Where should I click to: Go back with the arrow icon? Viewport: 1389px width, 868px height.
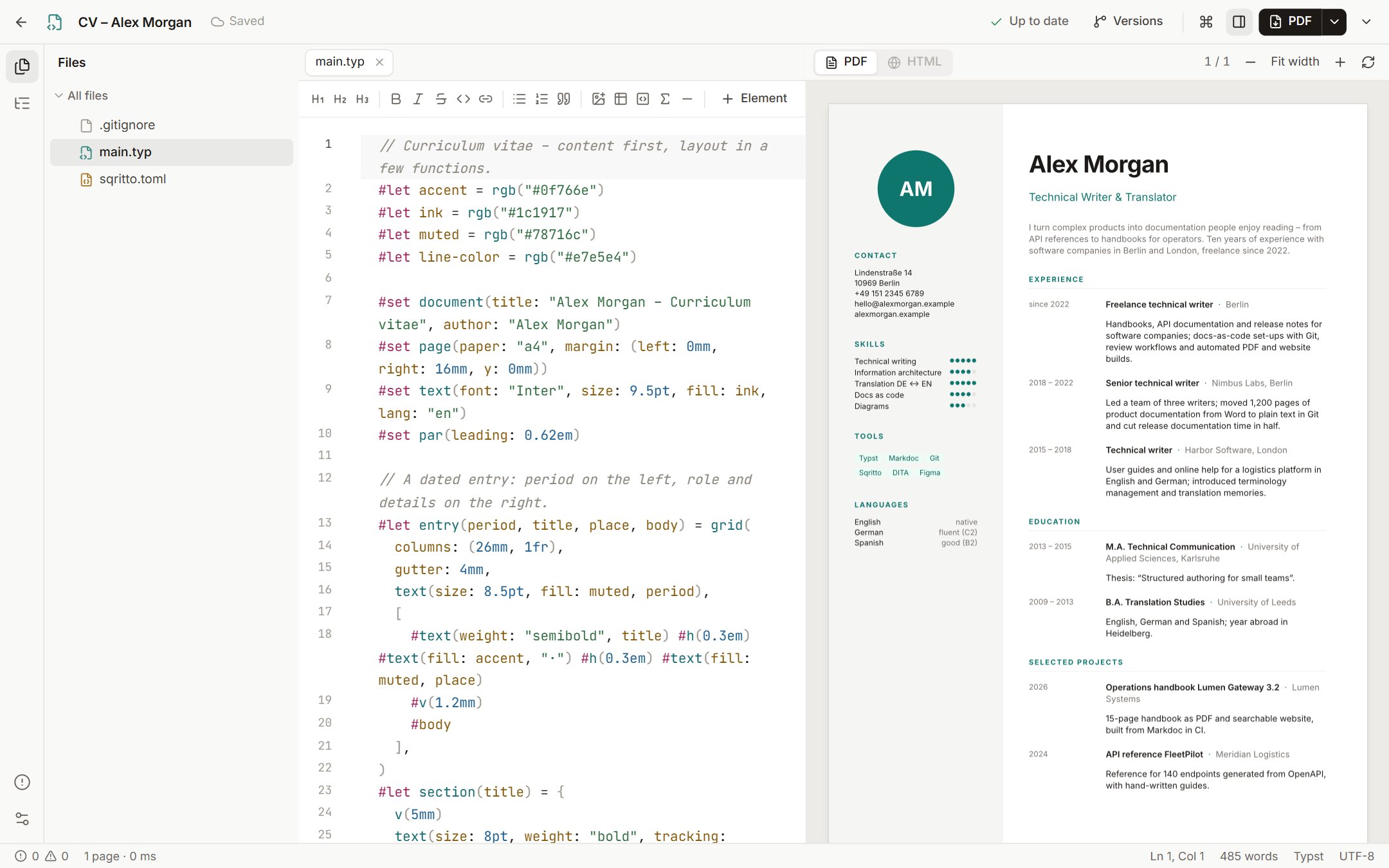[x=21, y=22]
